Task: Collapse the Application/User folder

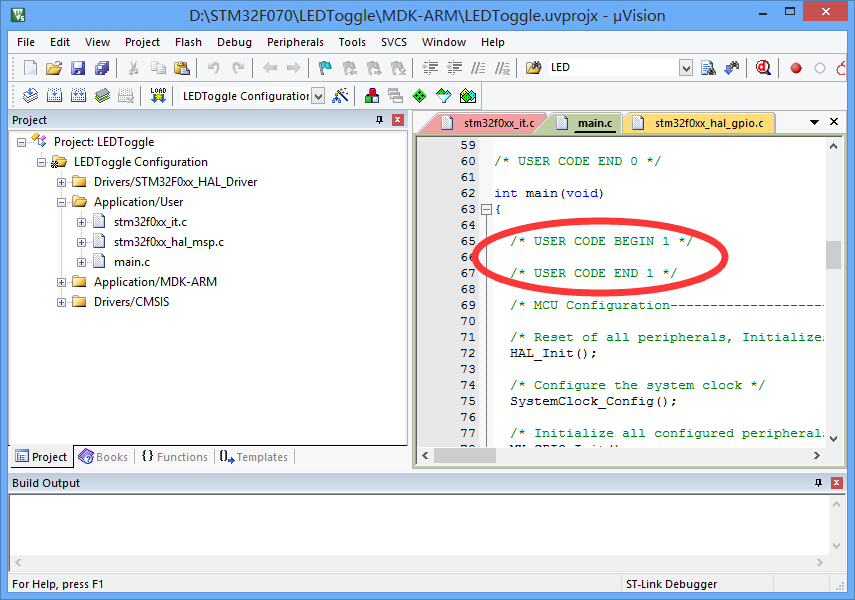Action: (x=62, y=202)
